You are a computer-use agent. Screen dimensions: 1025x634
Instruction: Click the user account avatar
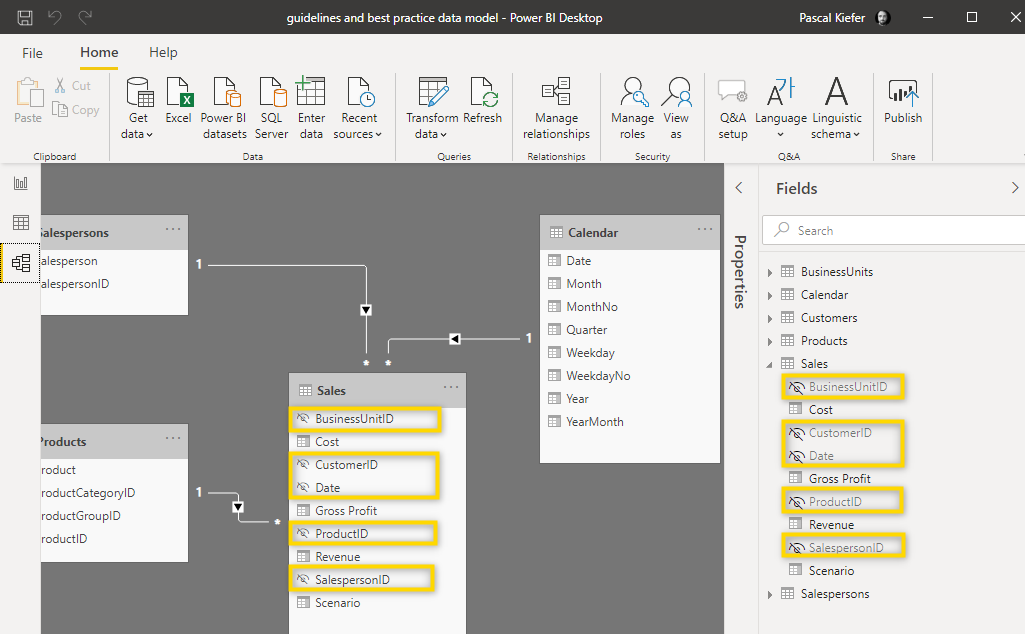[883, 18]
